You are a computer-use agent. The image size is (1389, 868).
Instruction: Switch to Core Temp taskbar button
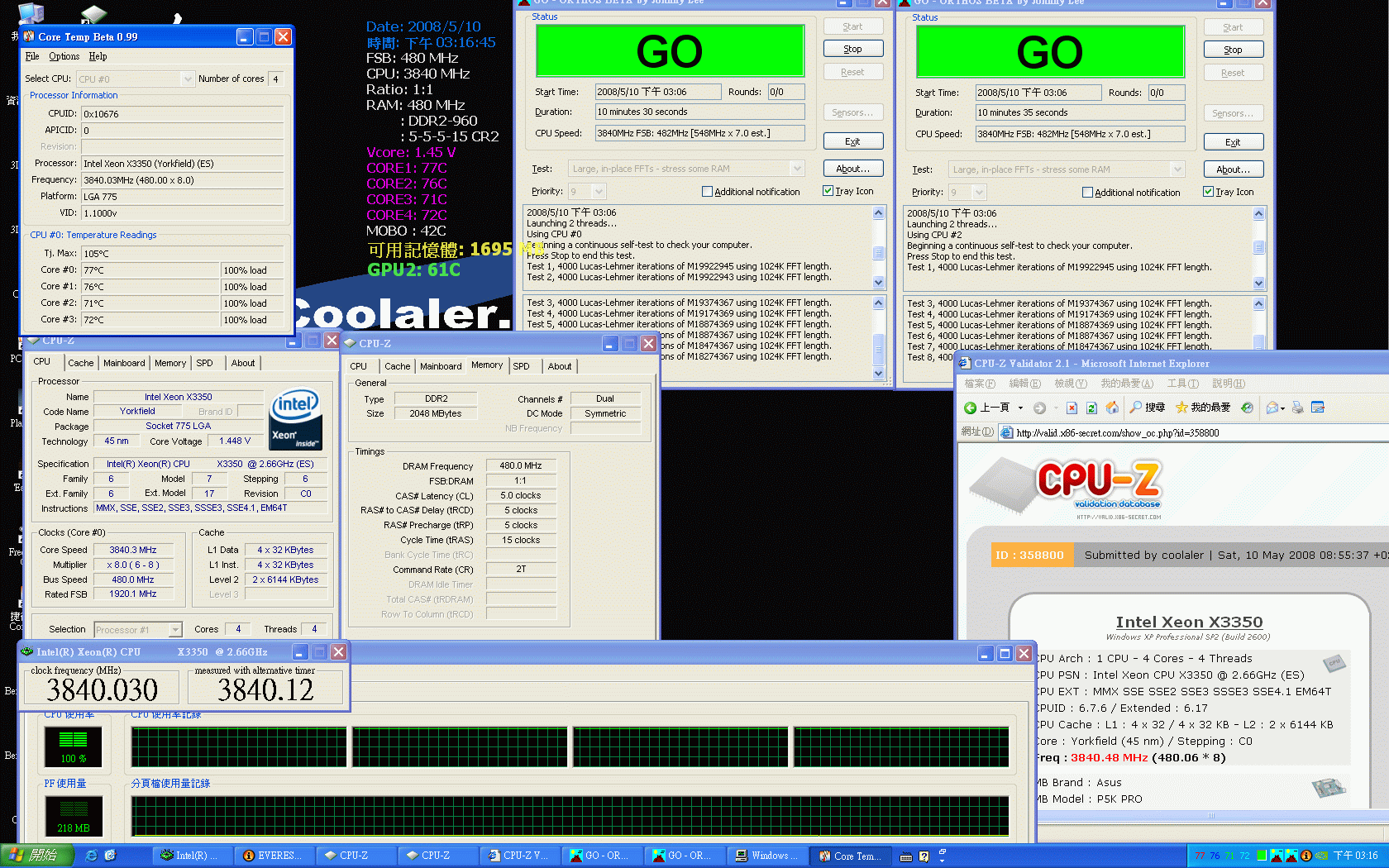(x=849, y=856)
